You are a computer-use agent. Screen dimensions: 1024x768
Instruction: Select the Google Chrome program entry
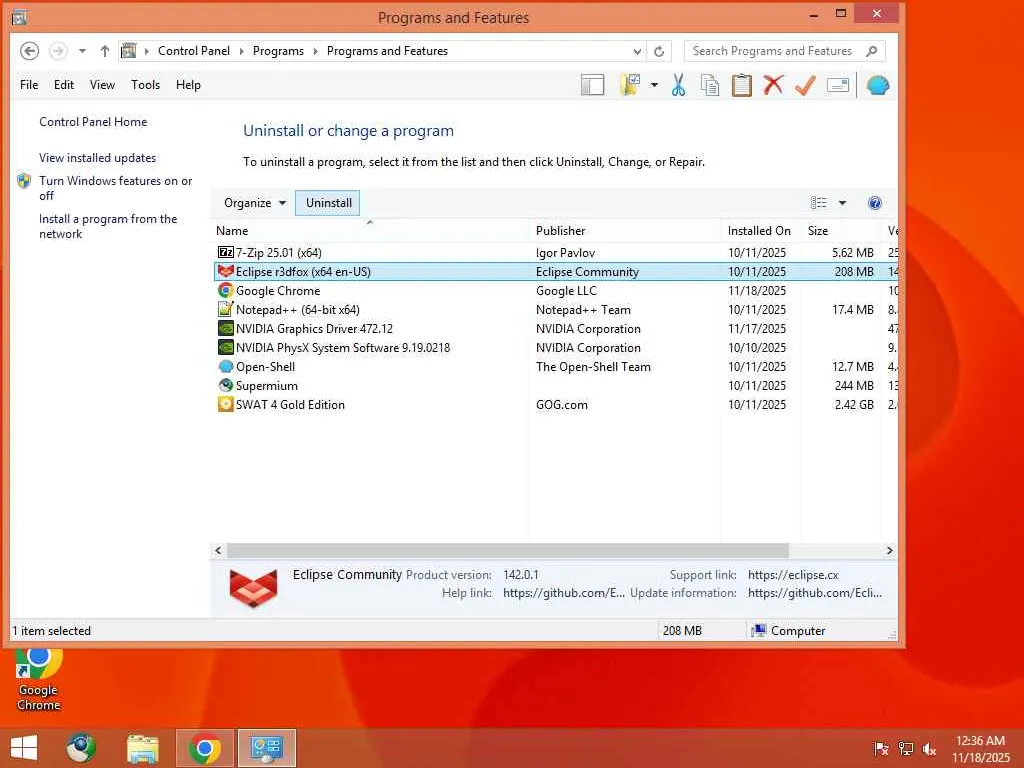pyautogui.click(x=555, y=291)
